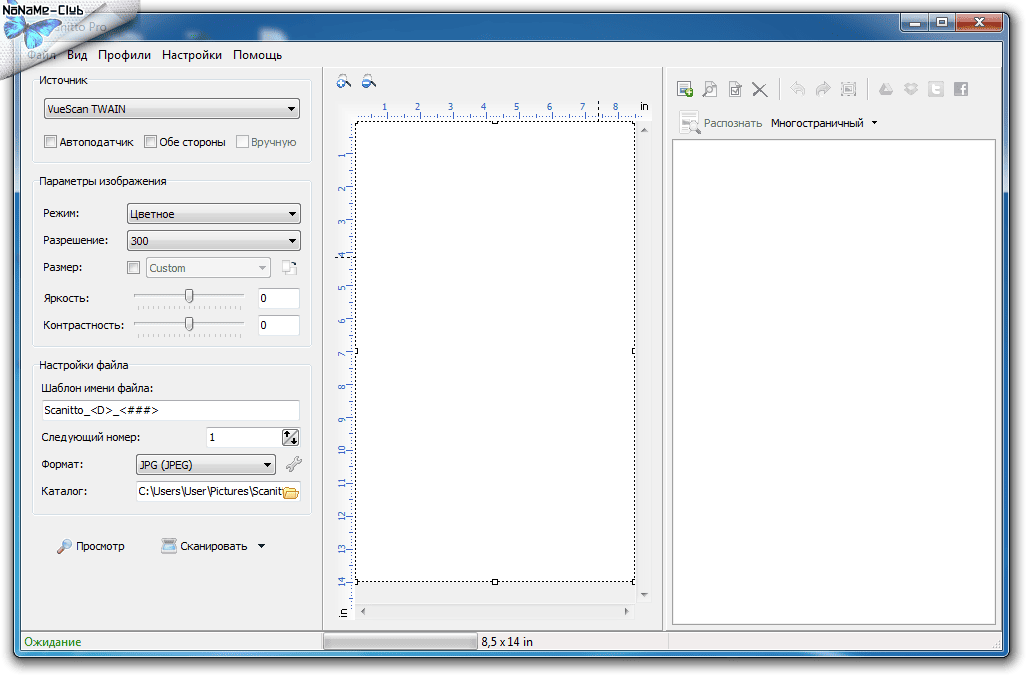The width and height of the screenshot is (1027, 677).
Task: Open the Настройки menu
Action: [x=192, y=55]
